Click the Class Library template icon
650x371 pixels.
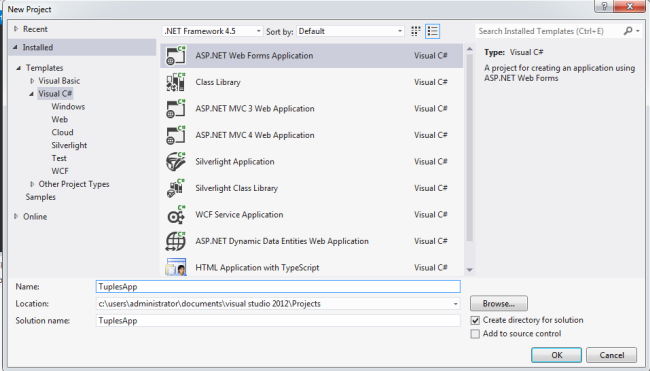(176, 82)
